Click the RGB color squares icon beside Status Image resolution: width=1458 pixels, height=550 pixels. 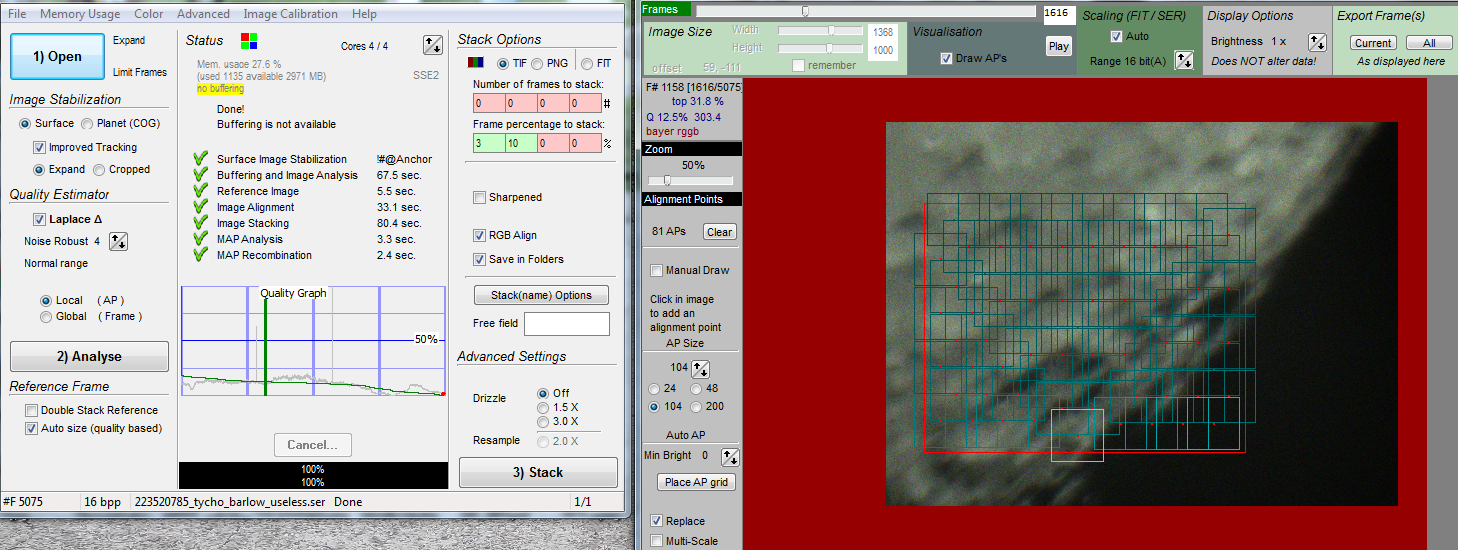pyautogui.click(x=249, y=41)
